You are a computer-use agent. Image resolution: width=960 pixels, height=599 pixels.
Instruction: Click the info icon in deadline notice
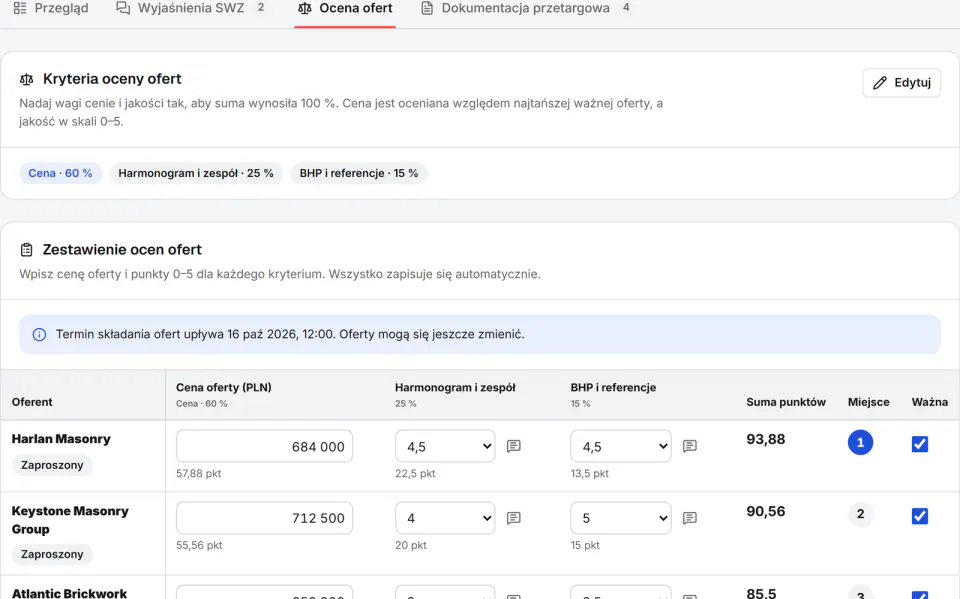(x=39, y=334)
